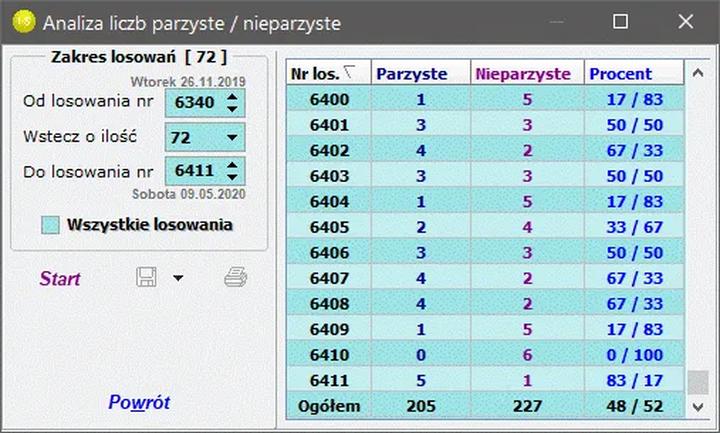Screen dimensions: 720x433
Task: Open the Wstecz o ilość 72 dropdown
Action: (232, 137)
